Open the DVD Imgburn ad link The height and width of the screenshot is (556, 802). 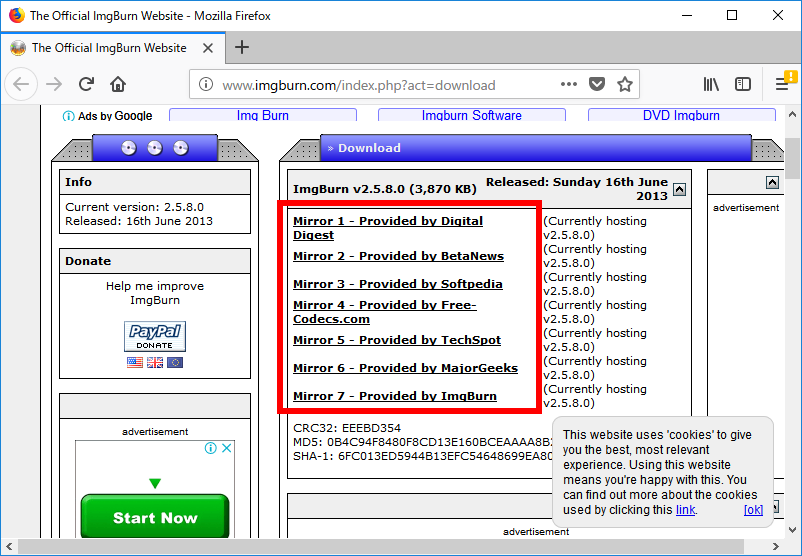point(681,115)
